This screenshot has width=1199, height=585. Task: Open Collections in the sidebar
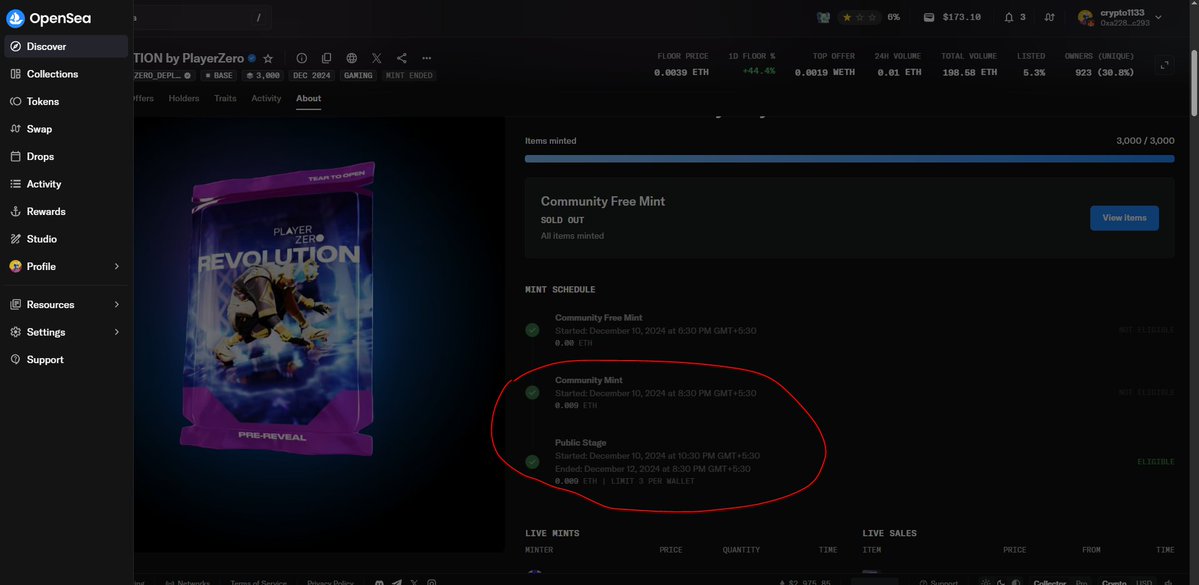point(66,74)
